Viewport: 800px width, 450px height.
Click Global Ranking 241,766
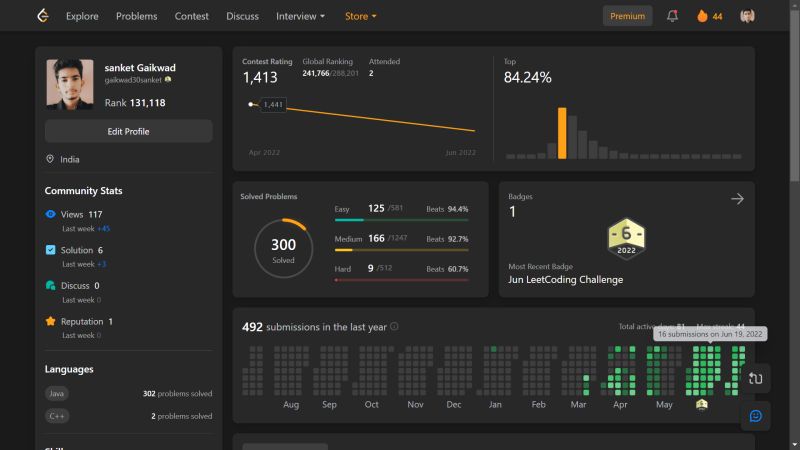[x=316, y=73]
